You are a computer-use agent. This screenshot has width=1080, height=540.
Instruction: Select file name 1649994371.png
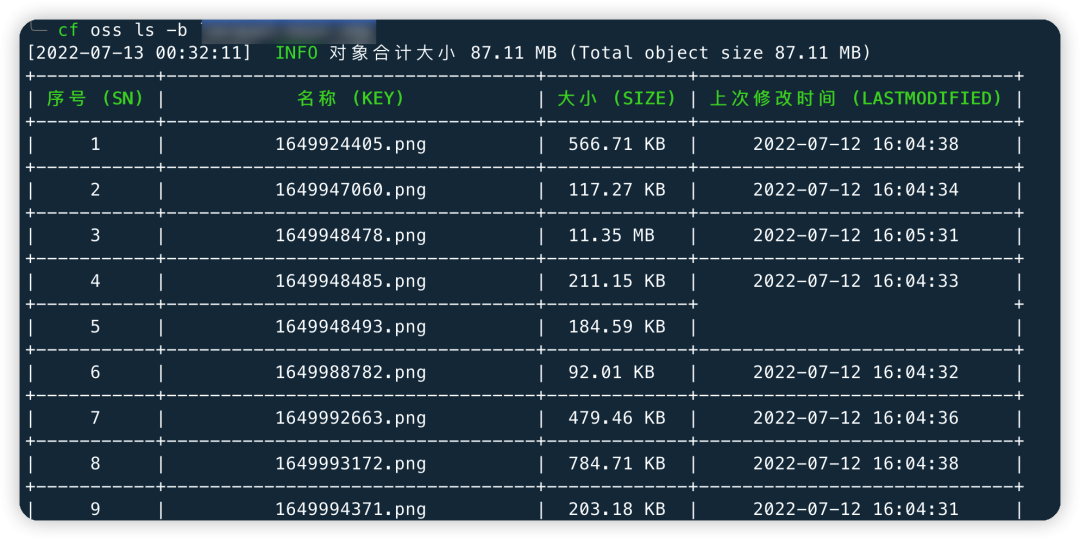tap(351, 509)
